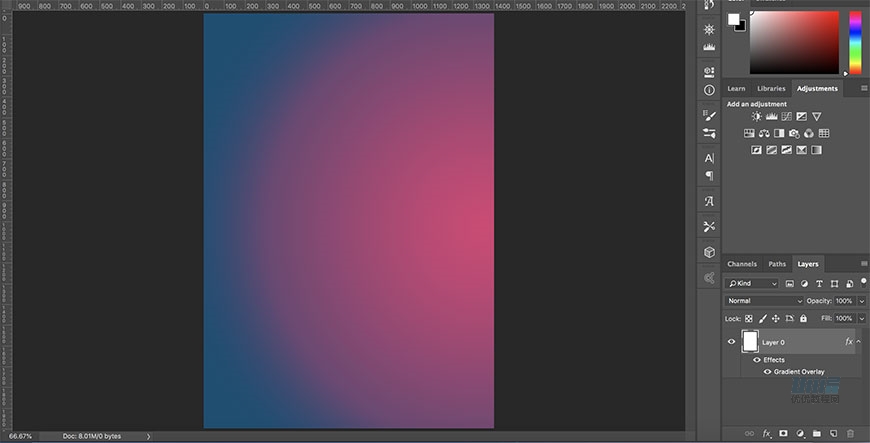This screenshot has width=870, height=443.
Task: Add a Color Balance adjustment
Action: [x=764, y=133]
